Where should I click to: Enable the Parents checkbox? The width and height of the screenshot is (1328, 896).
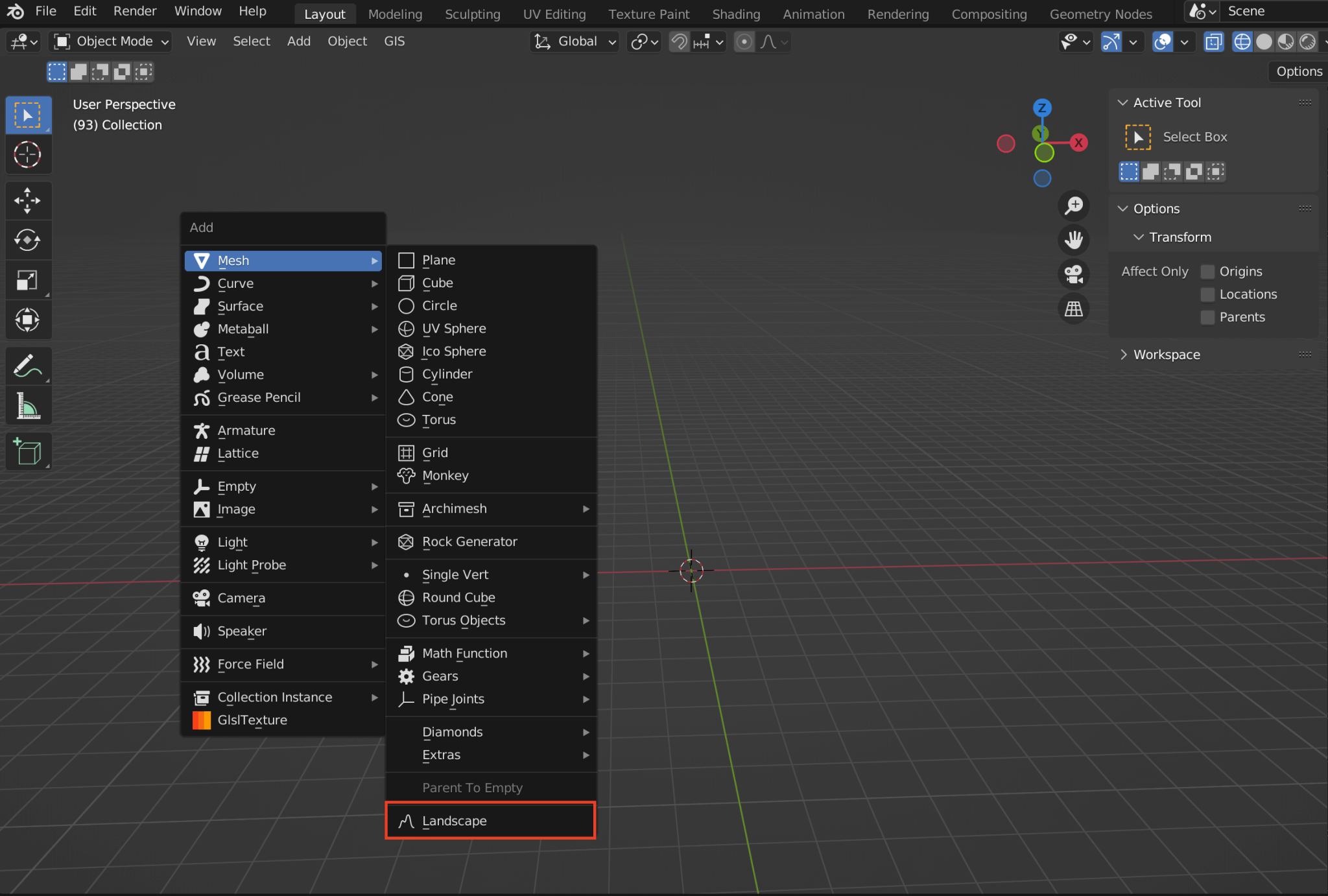tap(1207, 317)
